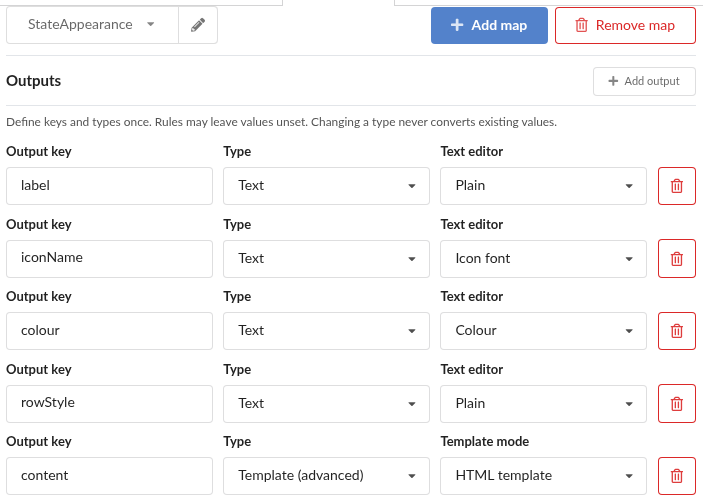Viewport: 703px width, 502px height.
Task: Click the rowStyle output key field
Action: click(109, 403)
